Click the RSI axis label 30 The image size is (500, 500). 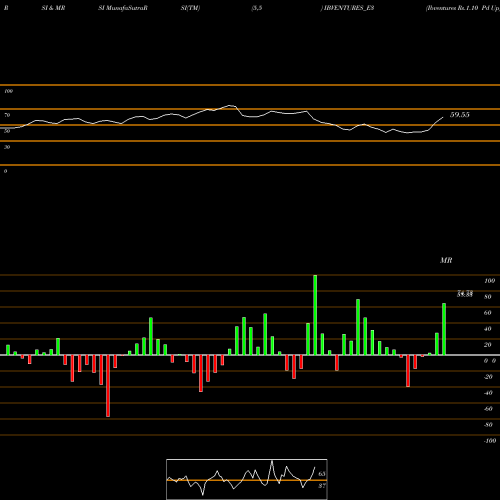tap(7, 147)
